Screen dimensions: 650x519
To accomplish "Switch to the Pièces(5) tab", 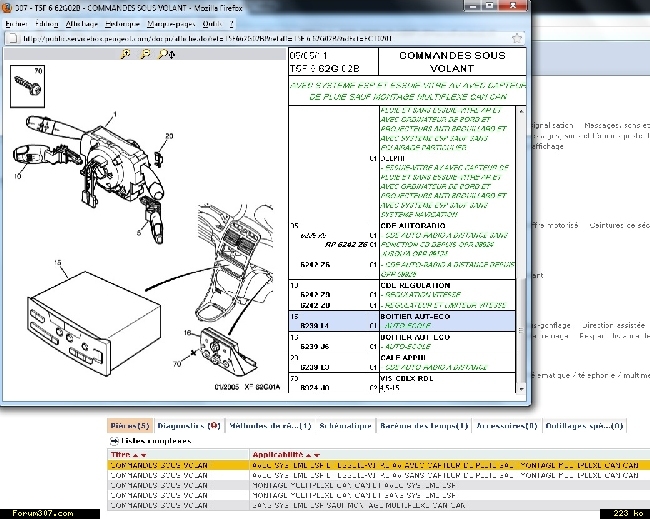I will (x=130, y=426).
